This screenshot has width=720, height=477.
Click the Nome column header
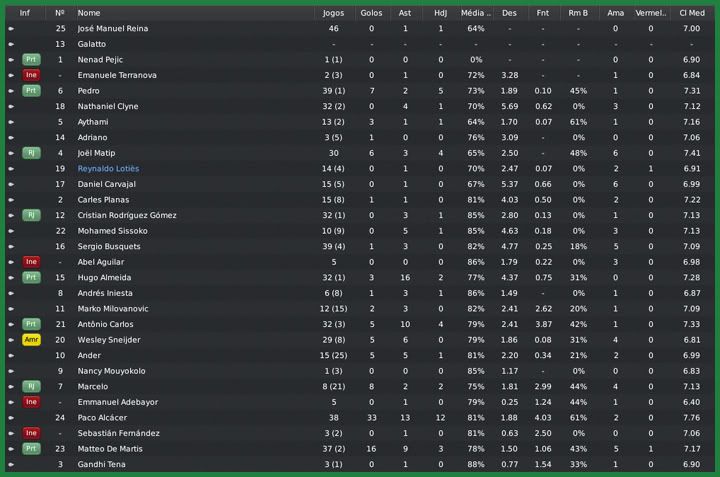pyautogui.click(x=89, y=13)
